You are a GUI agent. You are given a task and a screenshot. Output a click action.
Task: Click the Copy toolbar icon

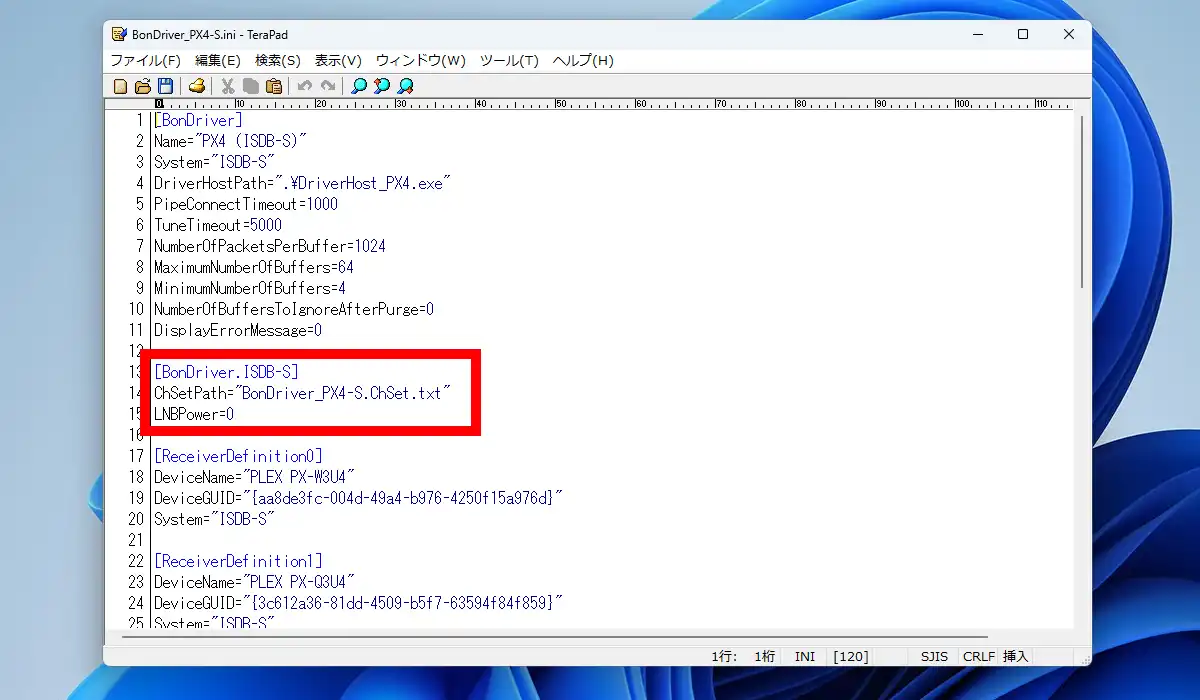250,87
